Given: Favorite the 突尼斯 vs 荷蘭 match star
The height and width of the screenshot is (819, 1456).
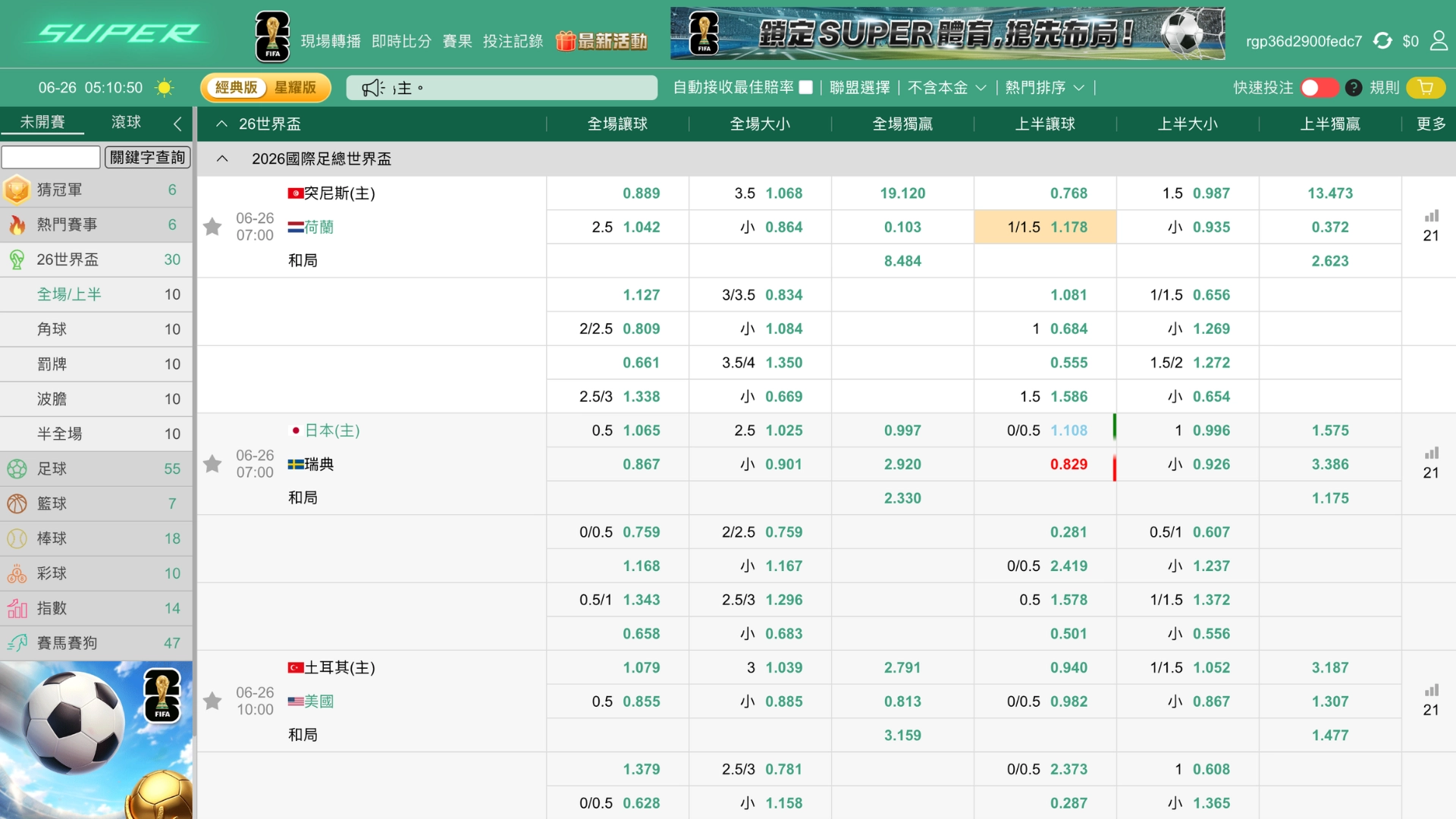Looking at the screenshot, I should click(212, 227).
